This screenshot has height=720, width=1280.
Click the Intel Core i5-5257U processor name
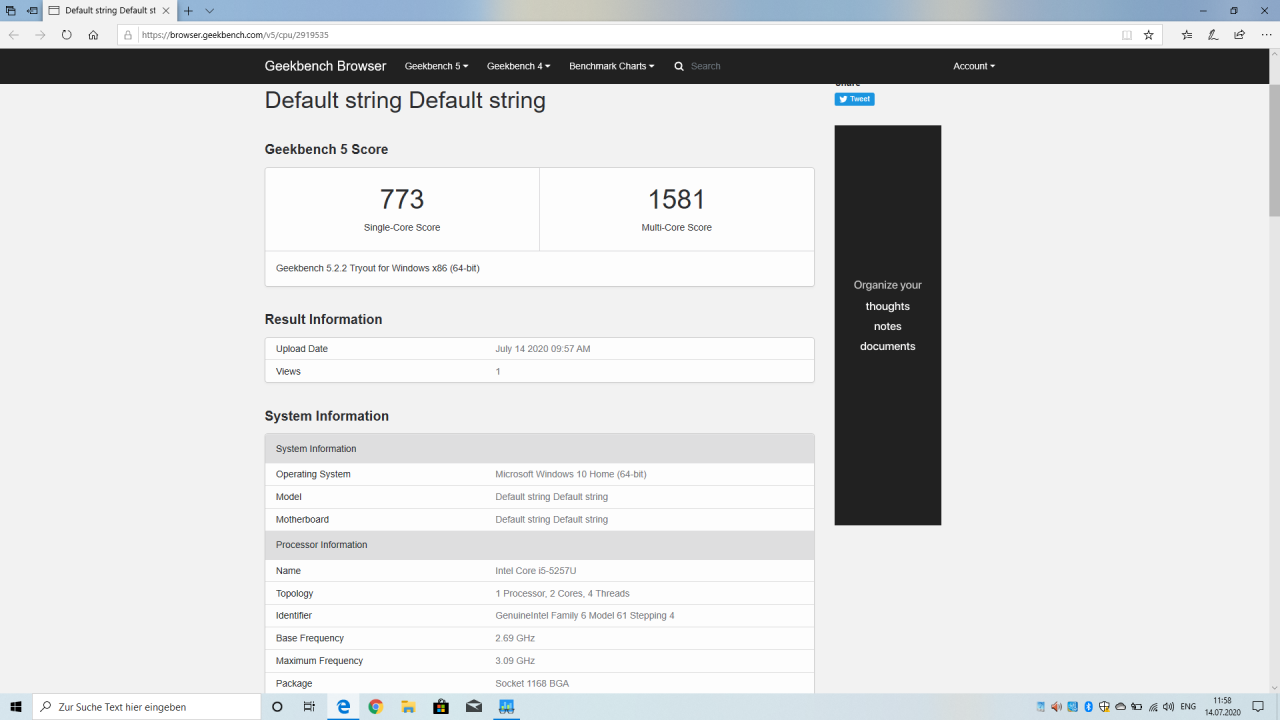[536, 571]
